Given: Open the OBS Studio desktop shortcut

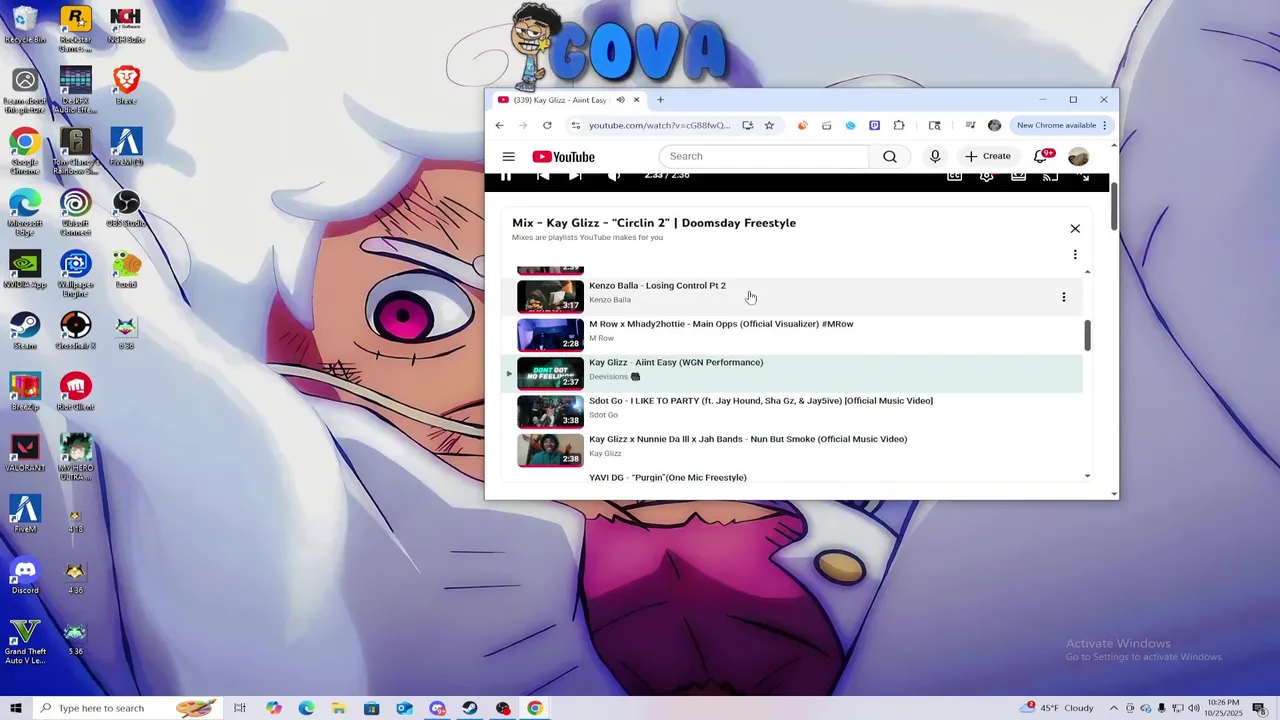Looking at the screenshot, I should click(x=126, y=208).
